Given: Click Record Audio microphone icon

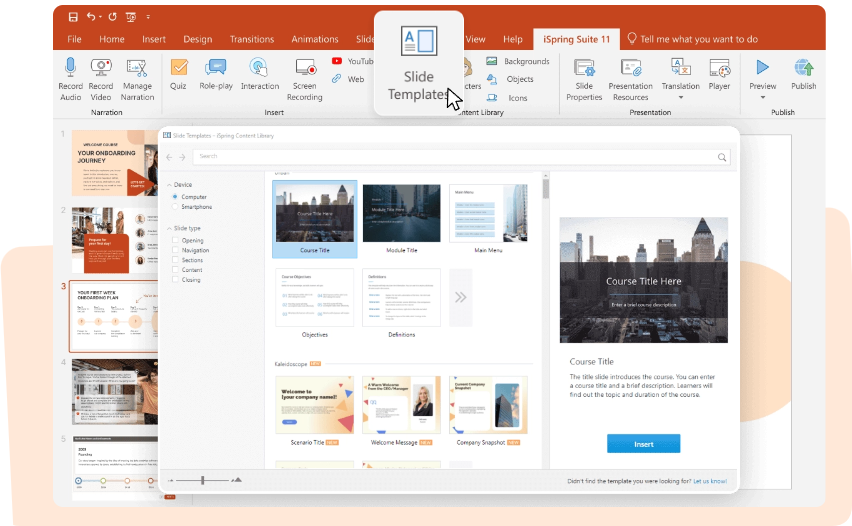Looking at the screenshot, I should pyautogui.click(x=70, y=67).
